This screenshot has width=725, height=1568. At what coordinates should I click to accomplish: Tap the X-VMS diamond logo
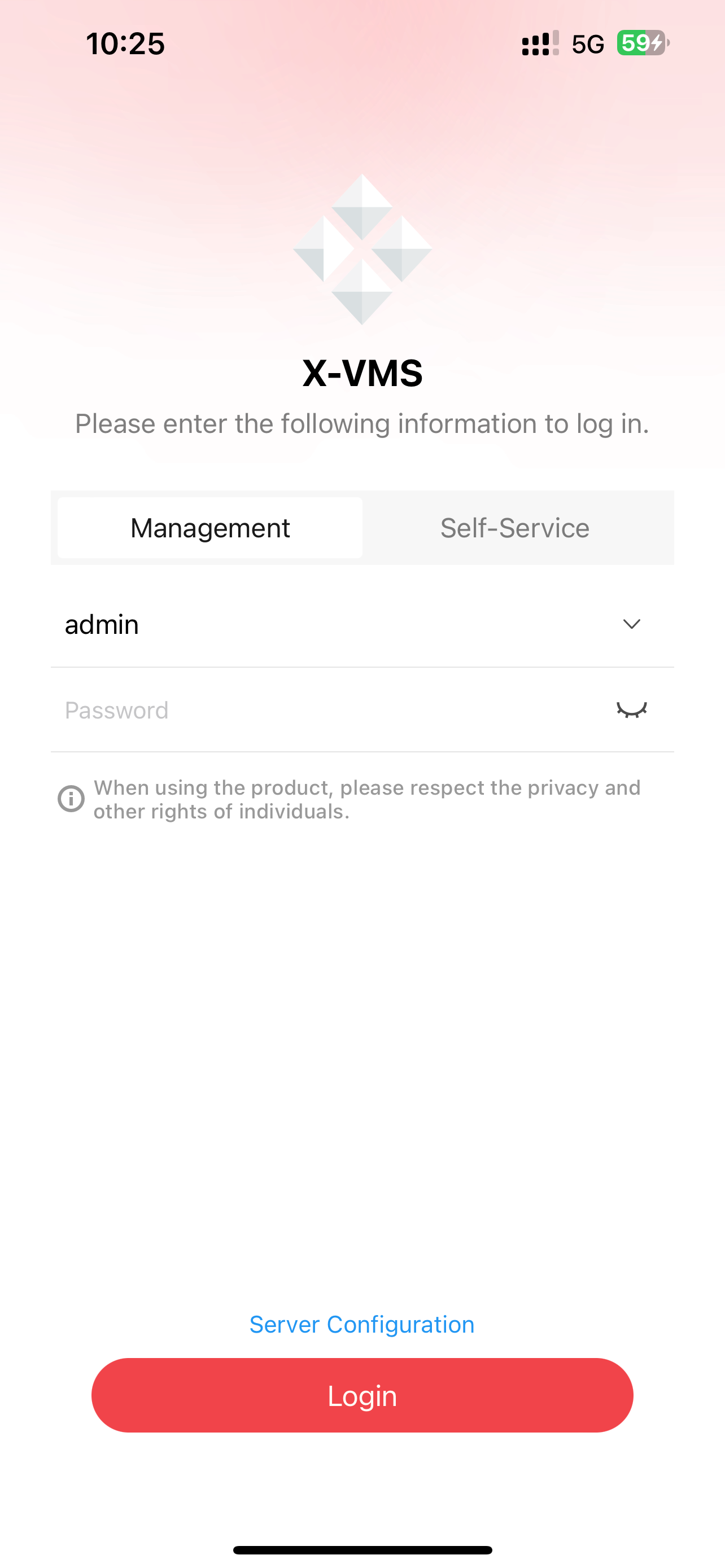coord(362,249)
